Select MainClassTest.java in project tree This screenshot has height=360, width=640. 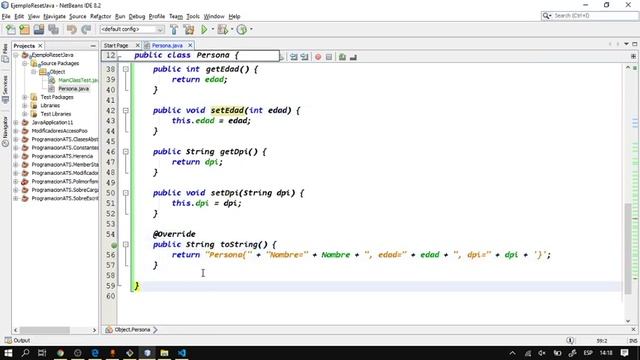[x=77, y=80]
